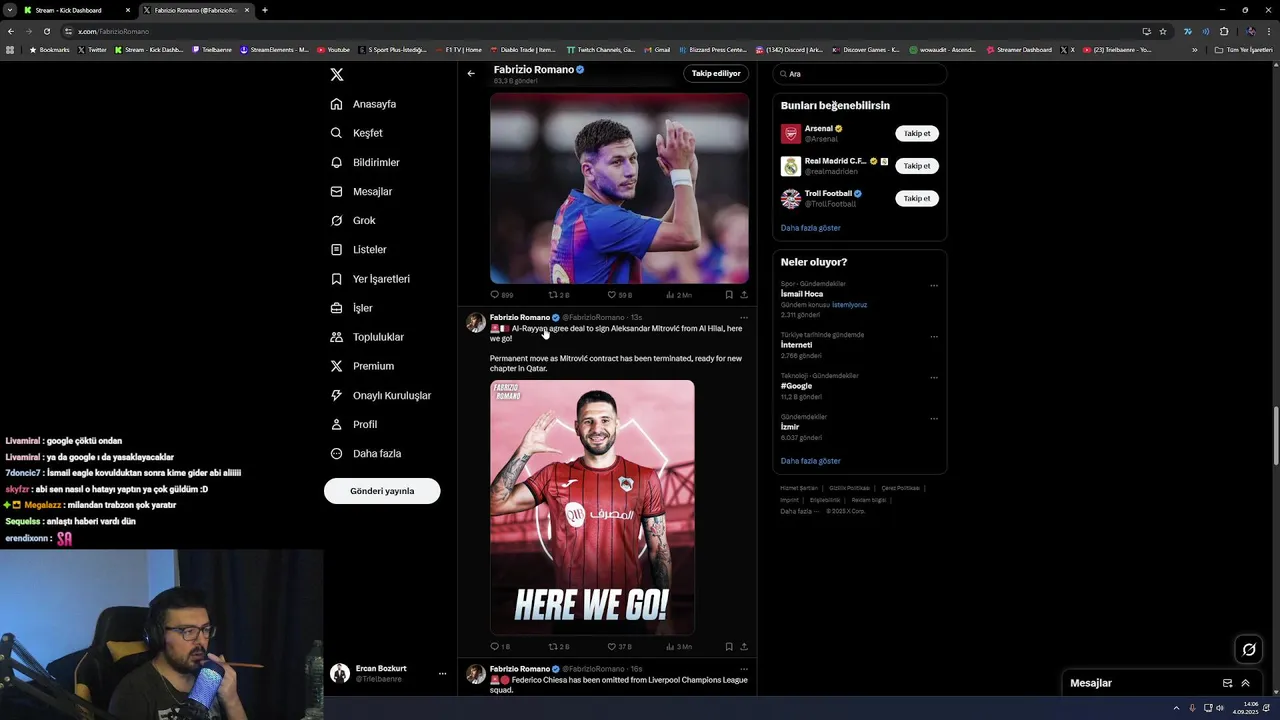Open İşler (jobs) in the sidebar
The height and width of the screenshot is (720, 1280).
point(351,308)
